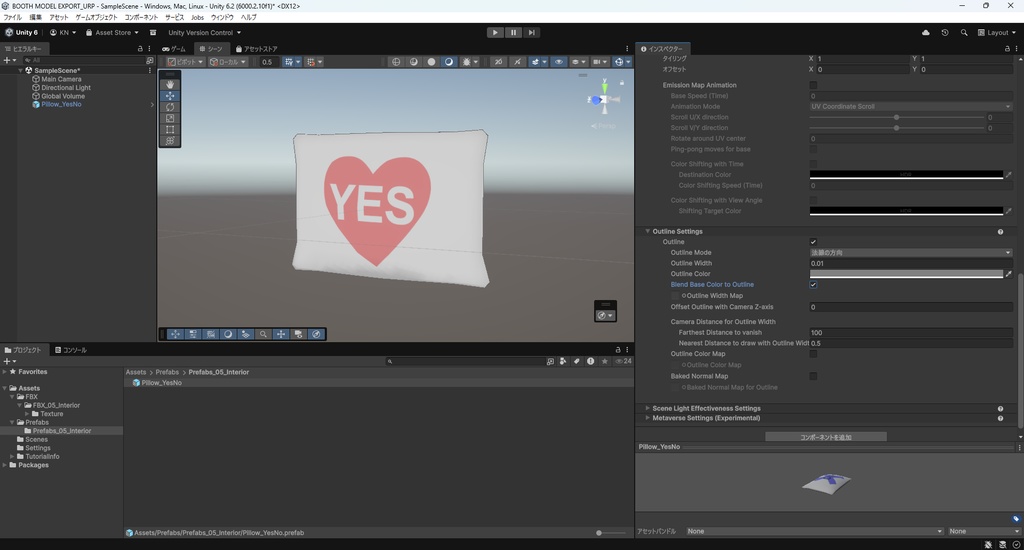
Task: Open Unity Version Control menu
Action: coord(204,33)
